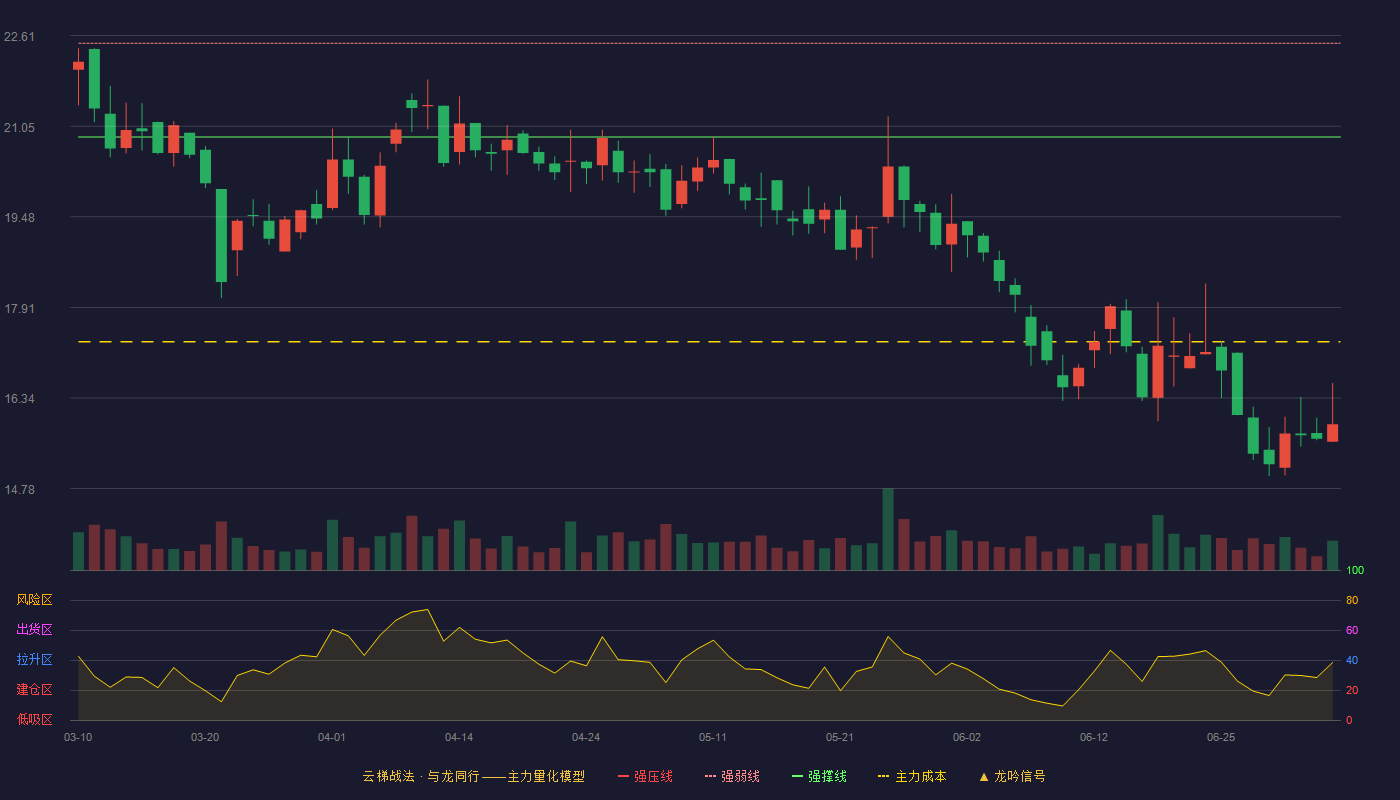
Task: Click the 04-01 date label
Action: tap(332, 737)
